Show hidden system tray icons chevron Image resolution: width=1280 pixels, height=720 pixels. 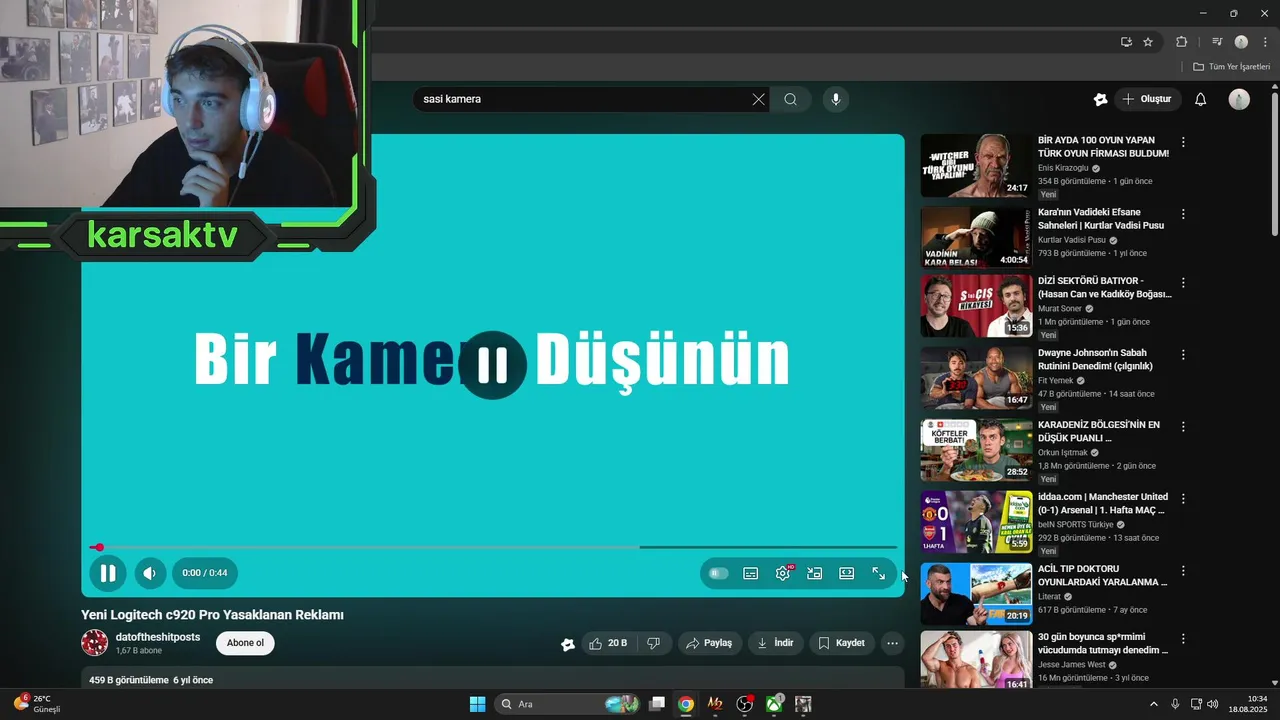pos(1153,704)
